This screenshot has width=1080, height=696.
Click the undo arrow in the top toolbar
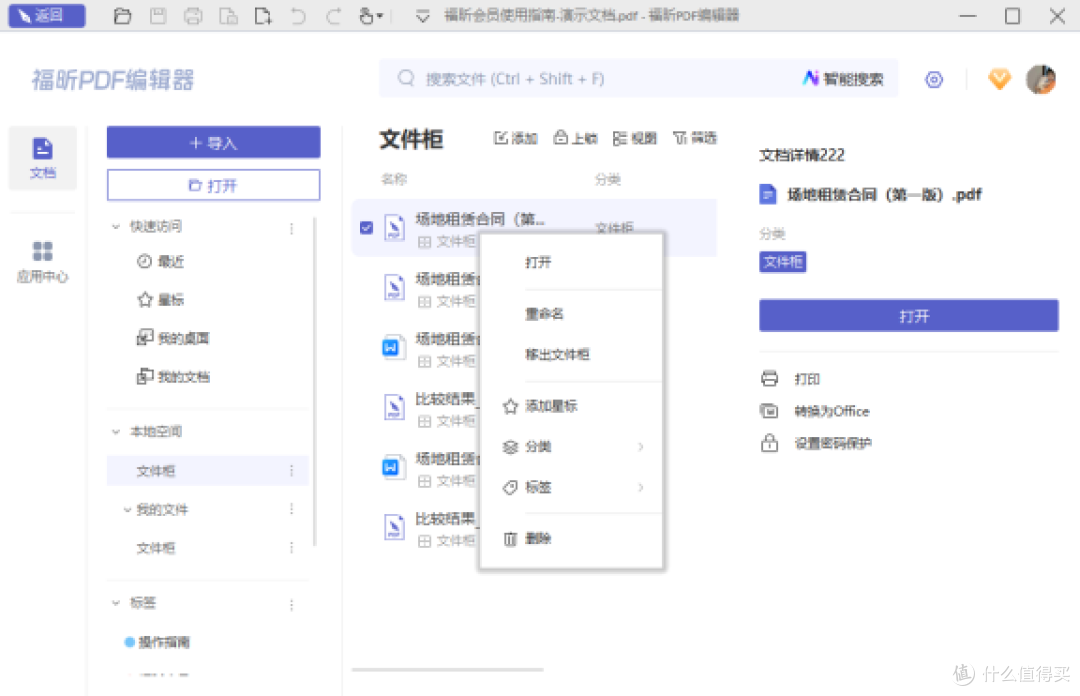pos(298,16)
